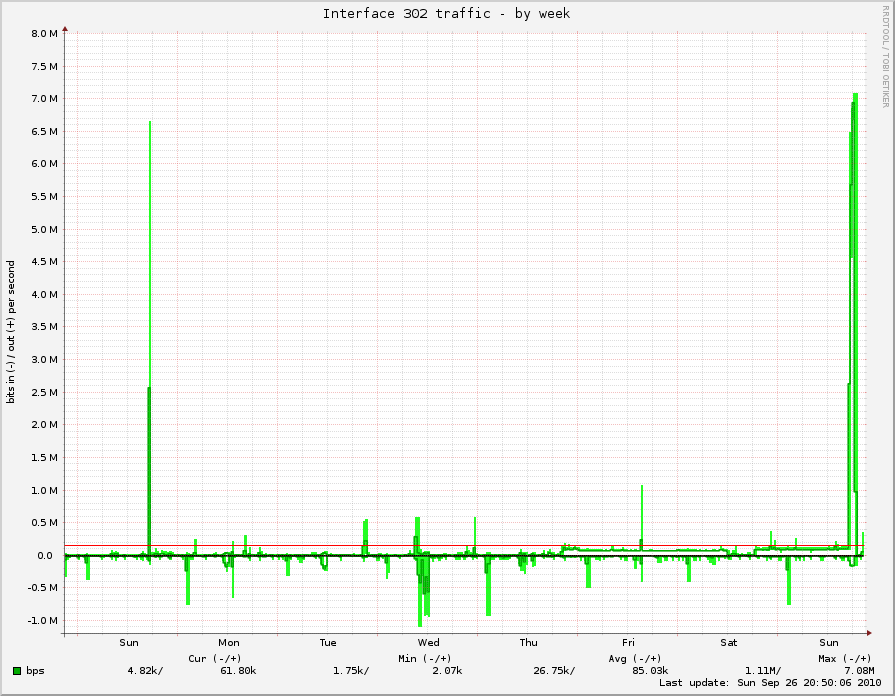The width and height of the screenshot is (895, 696).
Task: Click the '8.0 M' y-axis label
Action: pos(45,34)
